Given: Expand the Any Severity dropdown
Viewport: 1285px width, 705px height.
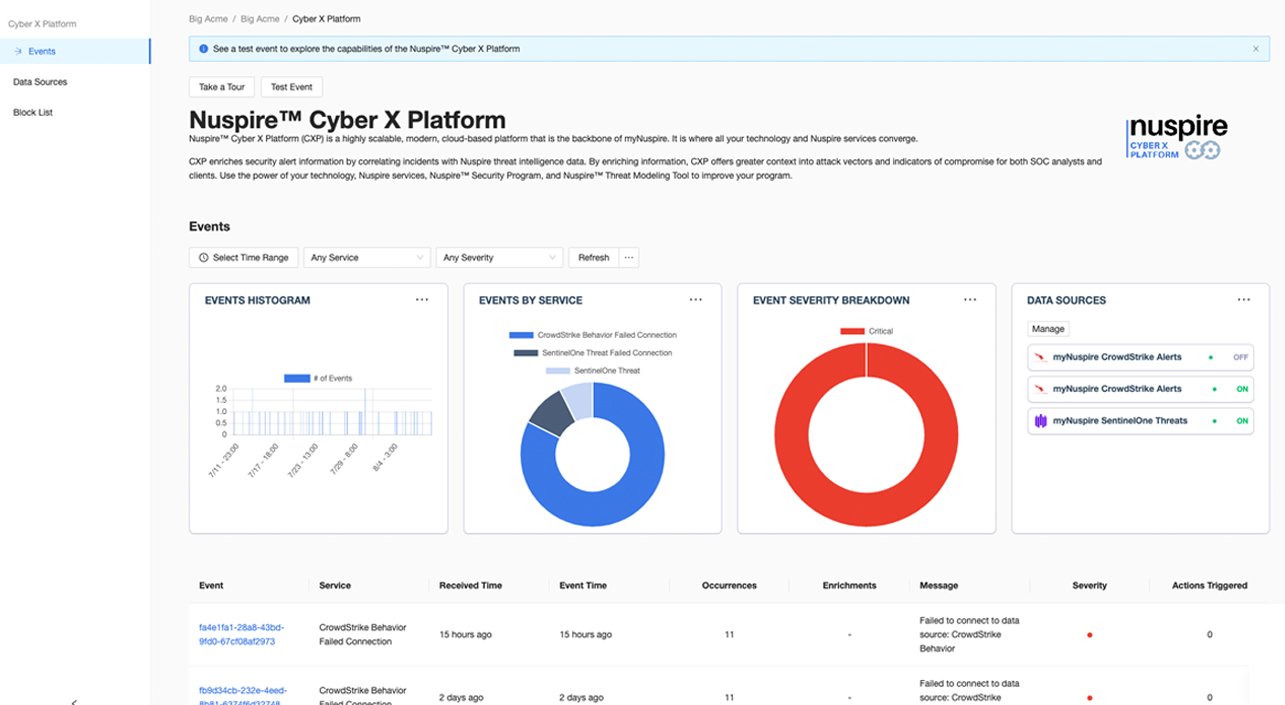Looking at the screenshot, I should pos(500,258).
